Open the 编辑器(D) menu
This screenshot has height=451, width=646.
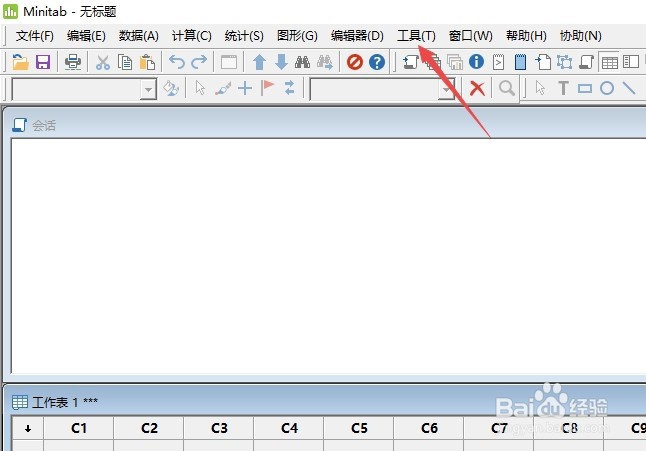(357, 36)
